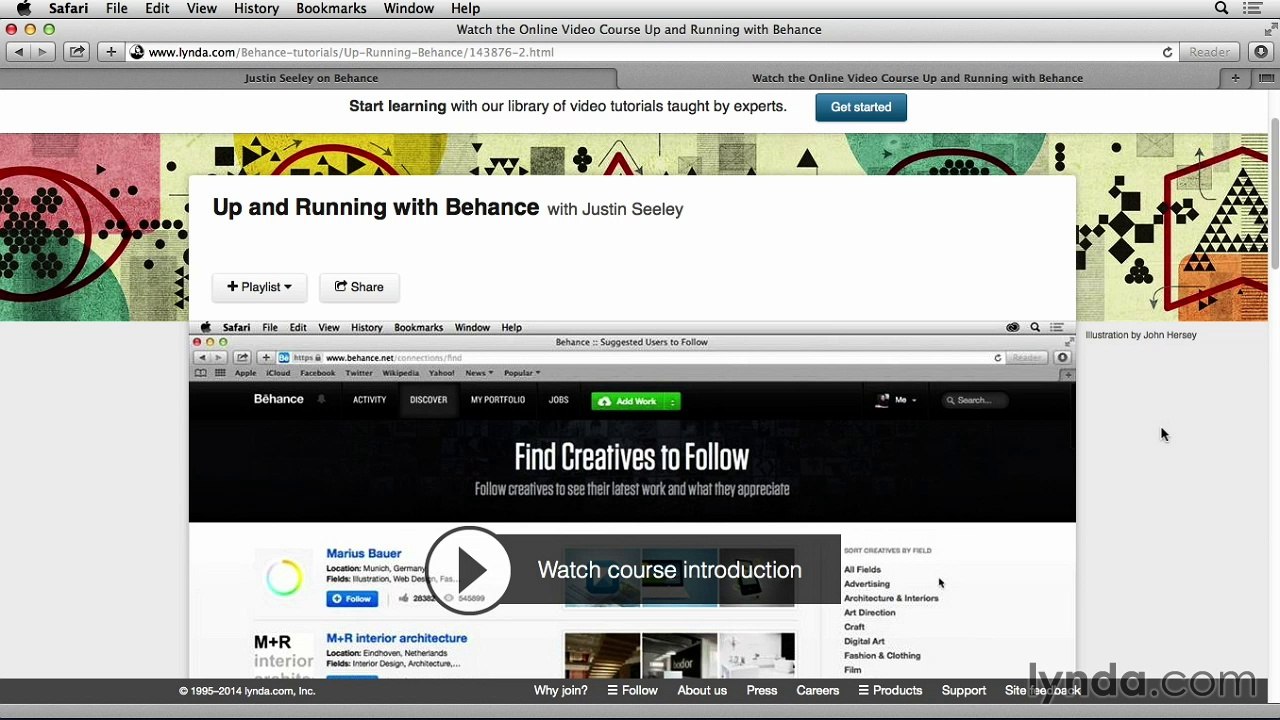This screenshot has height=720, width=1280.
Task: Go to the Careers footer link
Action: click(818, 690)
